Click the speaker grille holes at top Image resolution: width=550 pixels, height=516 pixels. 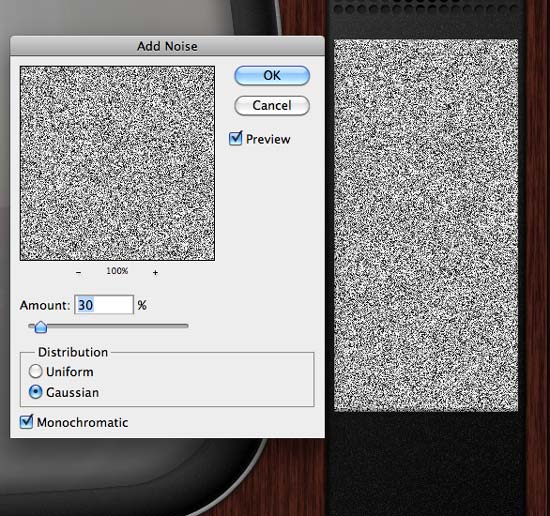click(x=426, y=8)
